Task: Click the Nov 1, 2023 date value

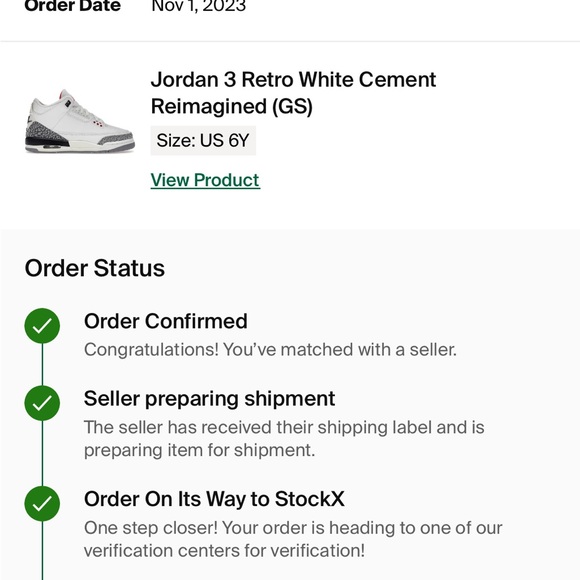Action: pos(199,6)
